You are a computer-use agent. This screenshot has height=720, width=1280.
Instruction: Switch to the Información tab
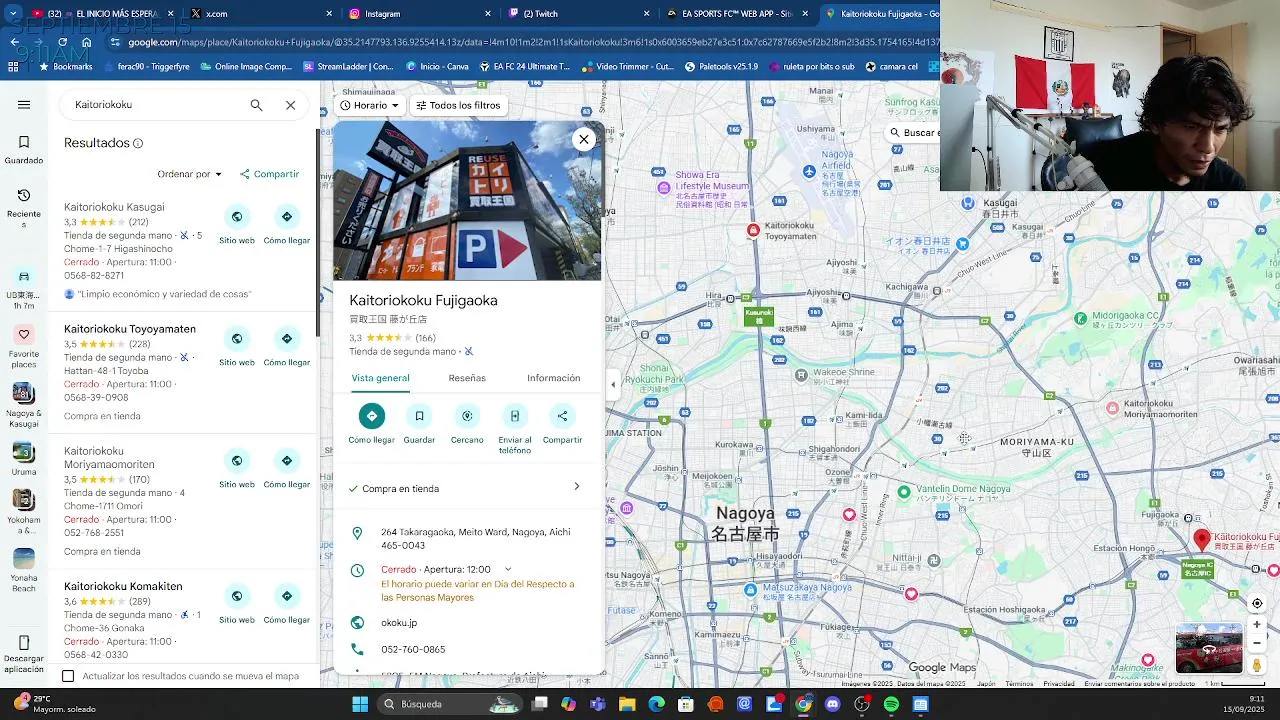pos(554,378)
